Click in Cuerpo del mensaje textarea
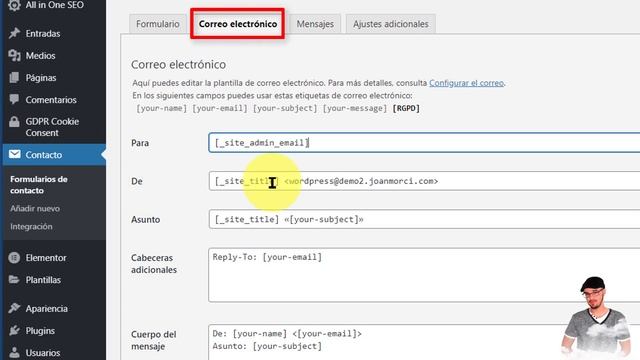 click(424, 342)
